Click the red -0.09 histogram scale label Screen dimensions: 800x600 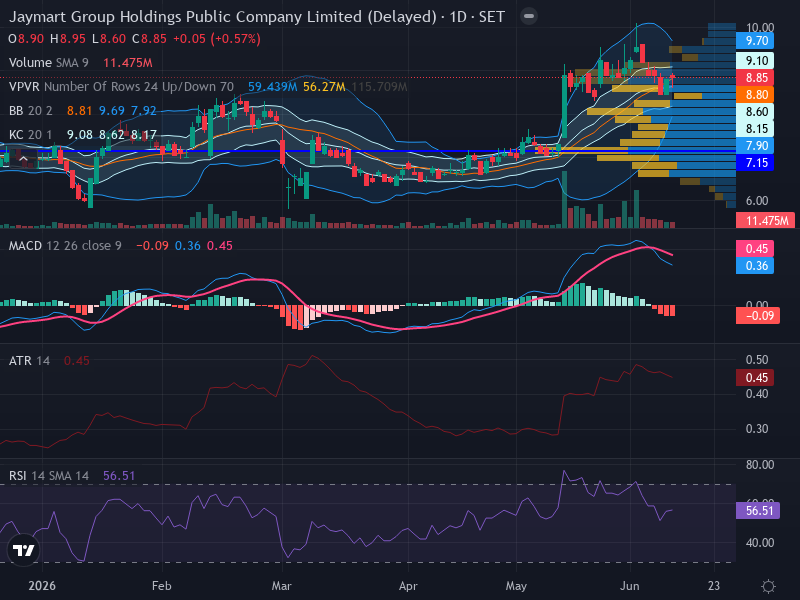click(758, 316)
